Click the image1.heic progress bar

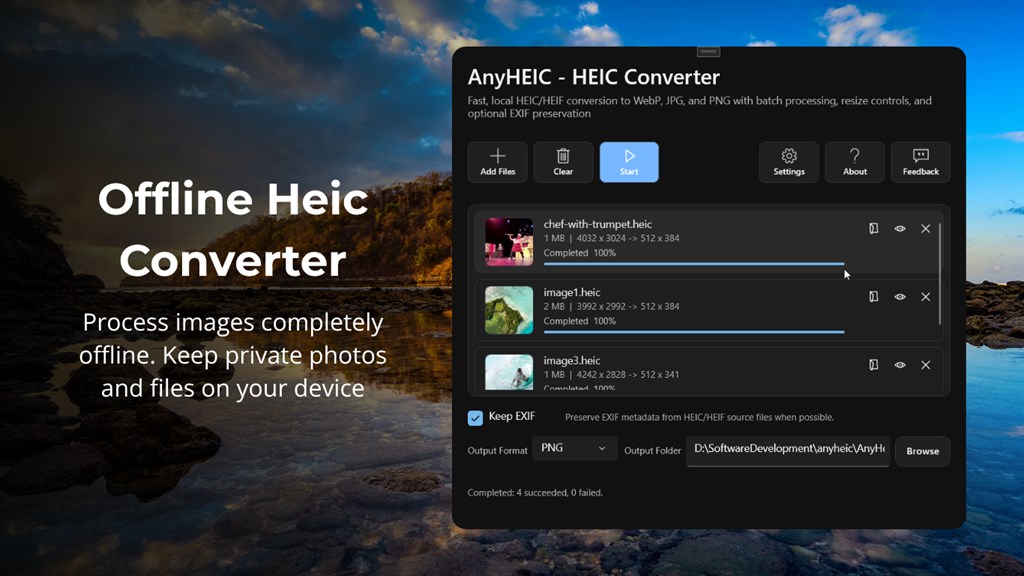(x=694, y=332)
